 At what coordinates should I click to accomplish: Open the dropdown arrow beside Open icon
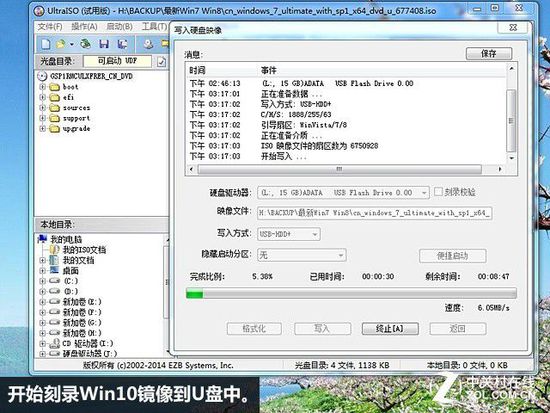point(72,45)
